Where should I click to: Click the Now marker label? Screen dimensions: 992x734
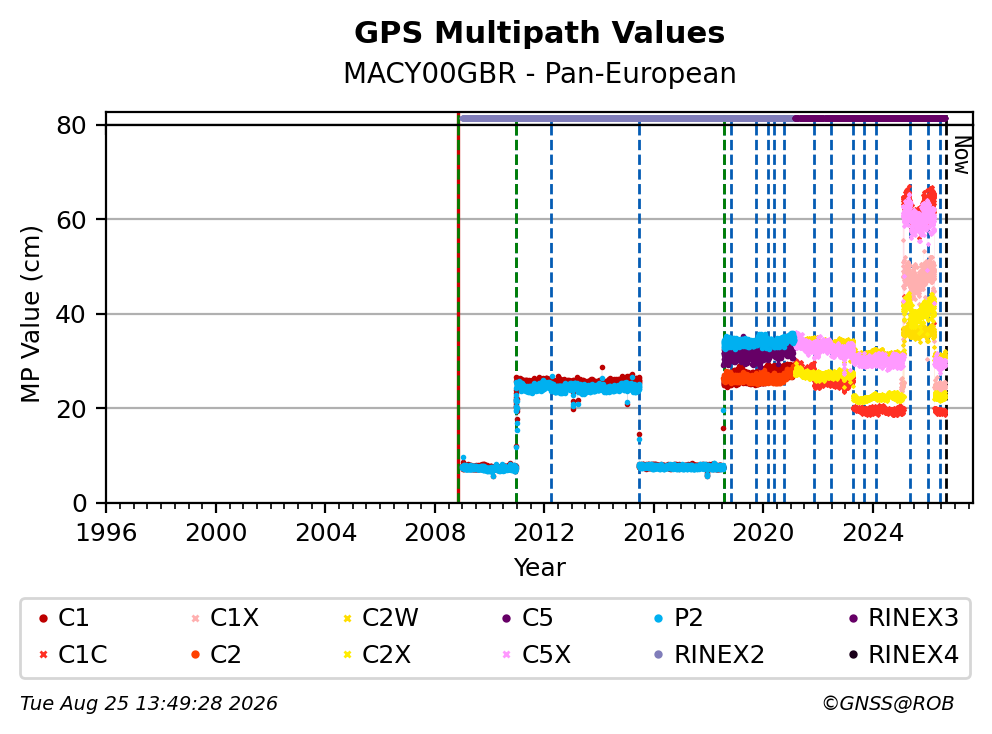(x=962, y=155)
